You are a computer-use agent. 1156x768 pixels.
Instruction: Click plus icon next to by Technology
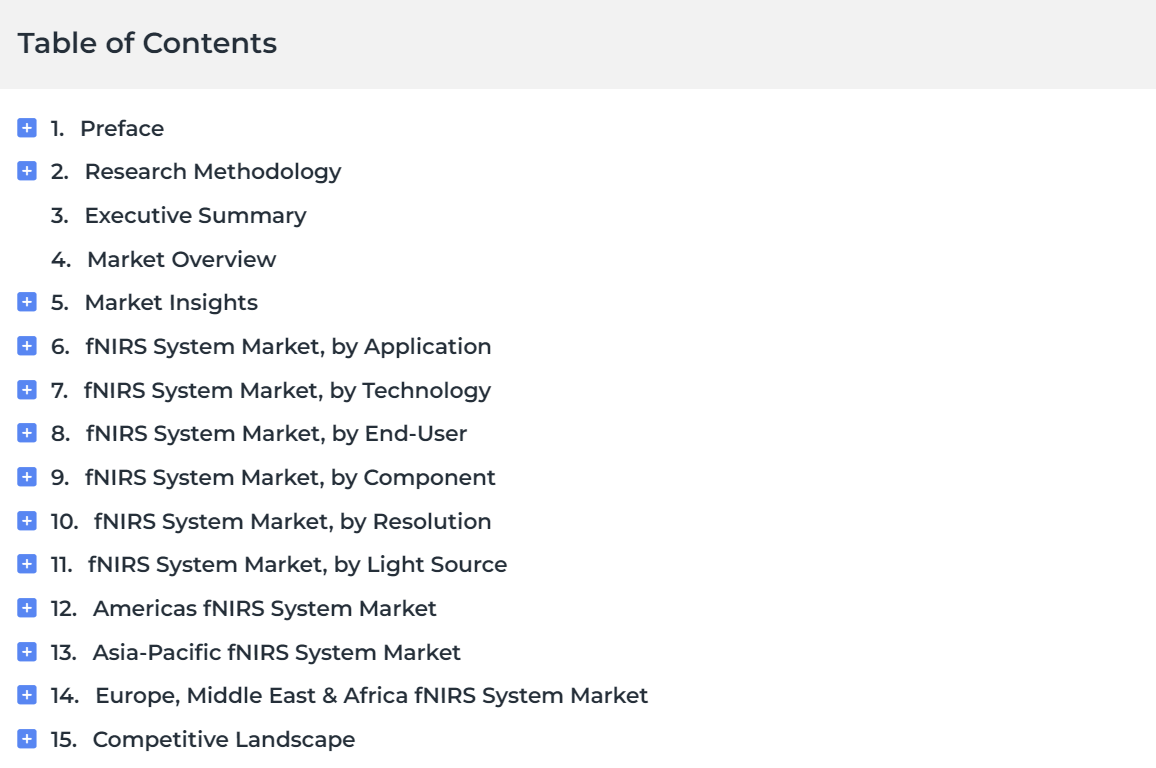pyautogui.click(x=27, y=389)
